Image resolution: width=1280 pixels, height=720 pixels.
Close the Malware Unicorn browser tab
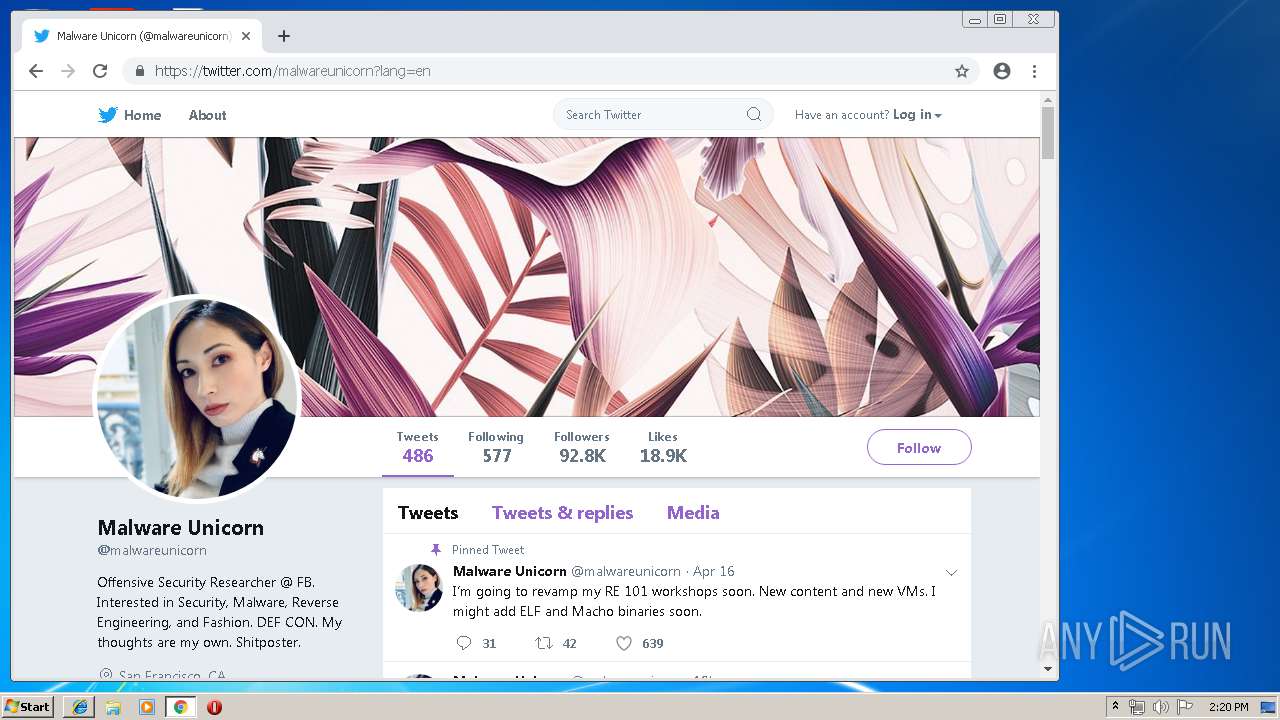pos(246,36)
